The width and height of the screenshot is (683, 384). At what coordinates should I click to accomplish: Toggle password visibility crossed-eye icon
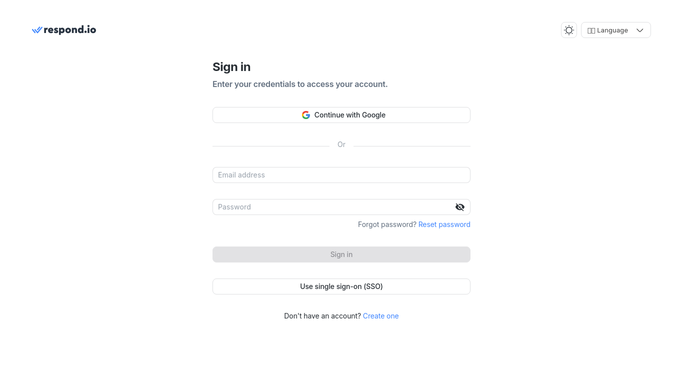(x=460, y=207)
